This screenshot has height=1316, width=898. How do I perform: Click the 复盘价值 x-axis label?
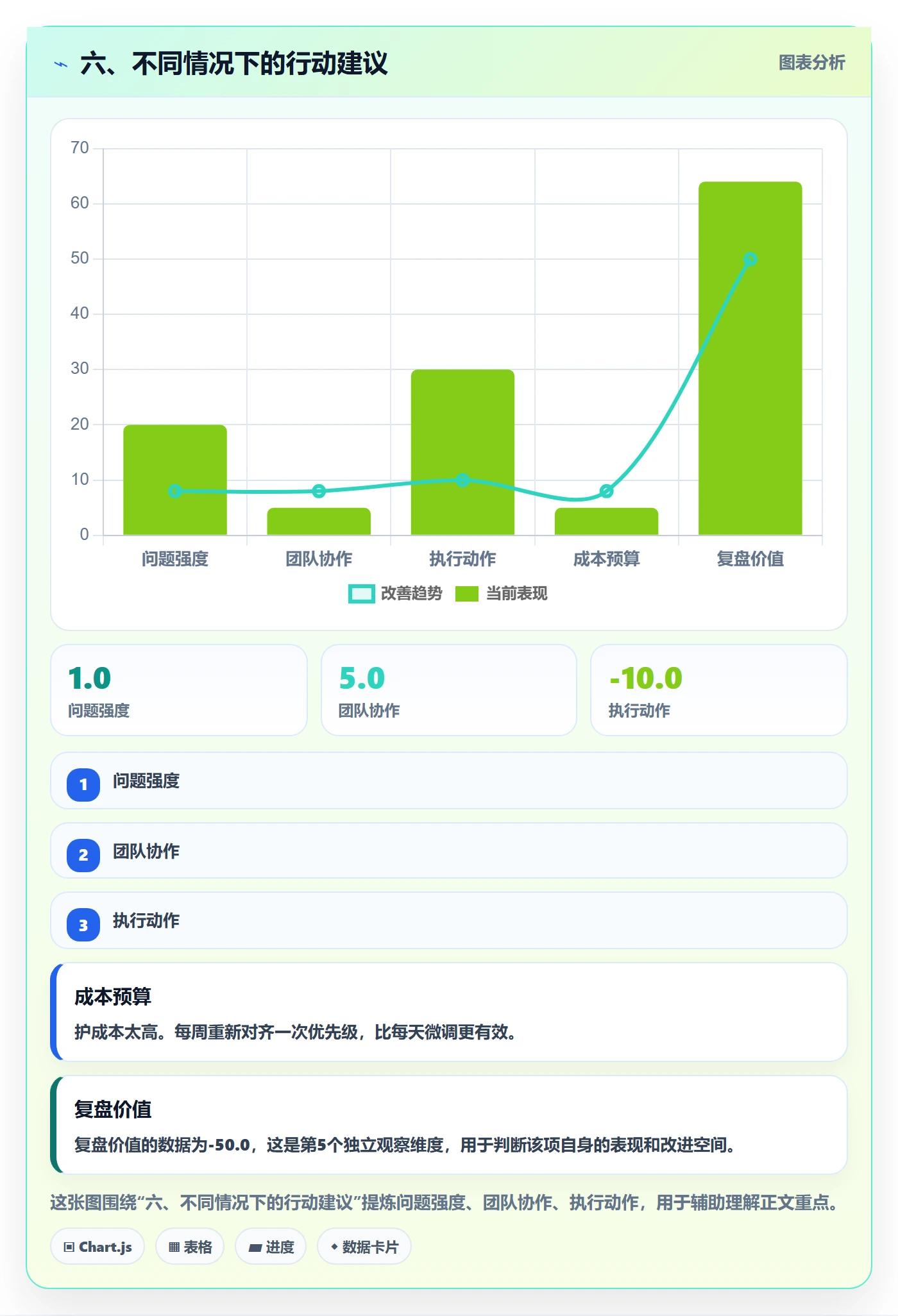[x=750, y=559]
